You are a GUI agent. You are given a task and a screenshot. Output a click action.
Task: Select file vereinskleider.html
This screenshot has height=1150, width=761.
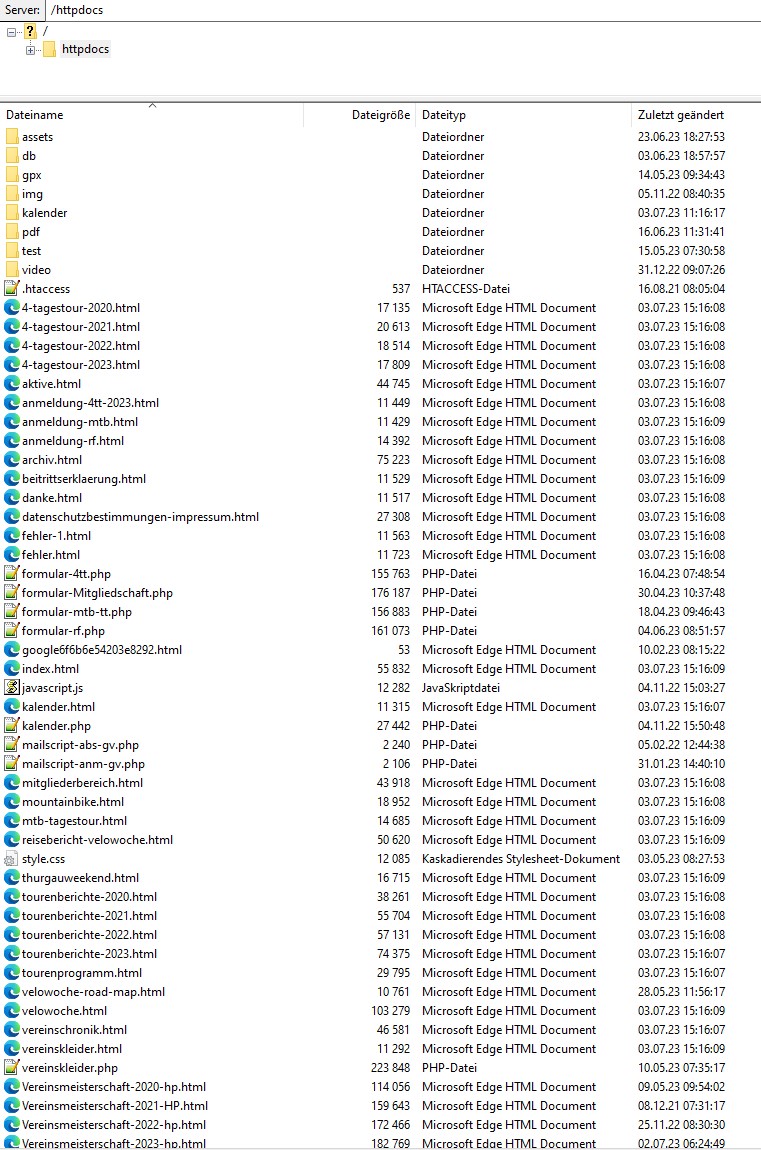pyautogui.click(x=72, y=1049)
